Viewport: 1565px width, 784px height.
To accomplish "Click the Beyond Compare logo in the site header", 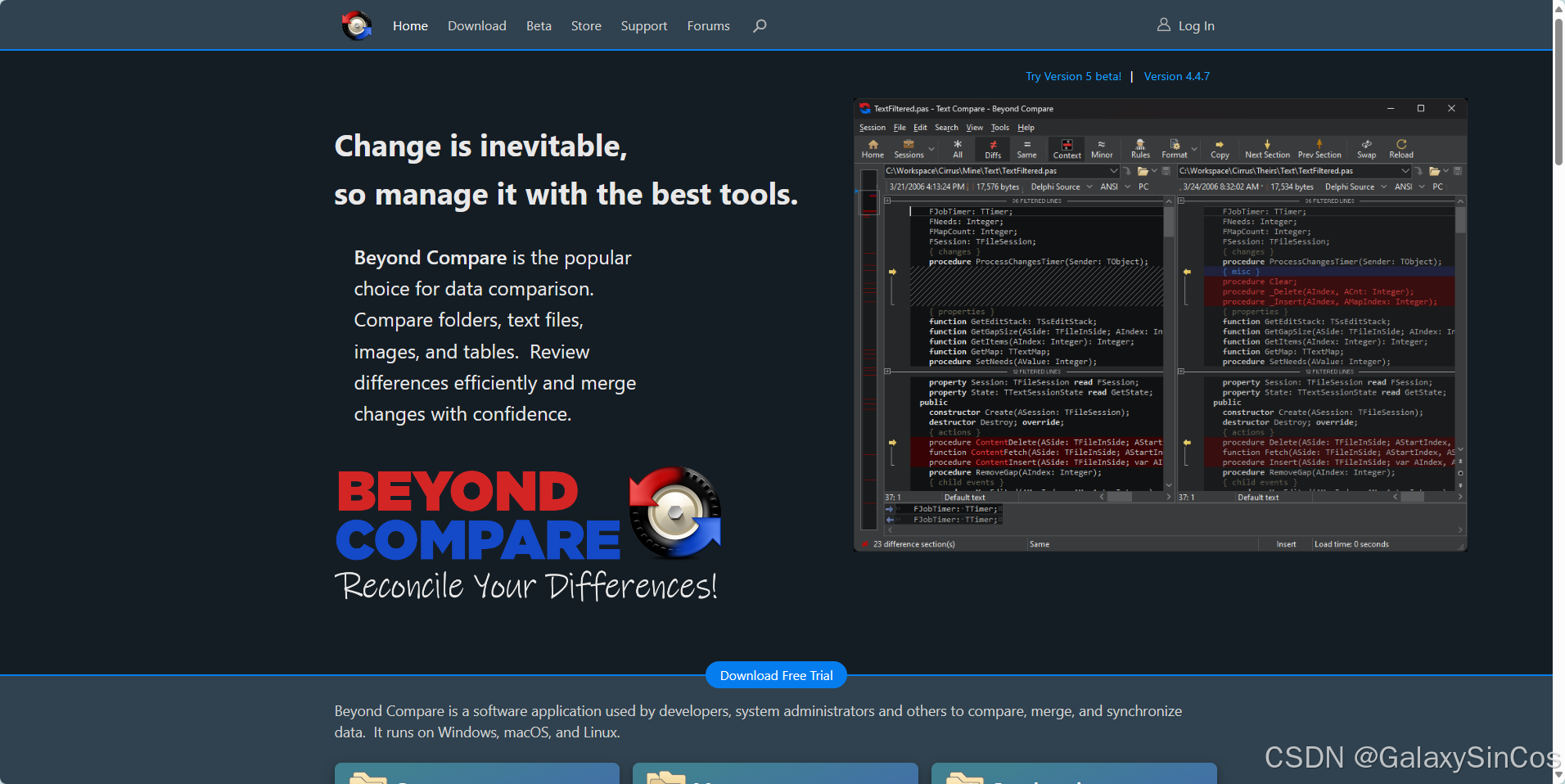I will click(356, 25).
